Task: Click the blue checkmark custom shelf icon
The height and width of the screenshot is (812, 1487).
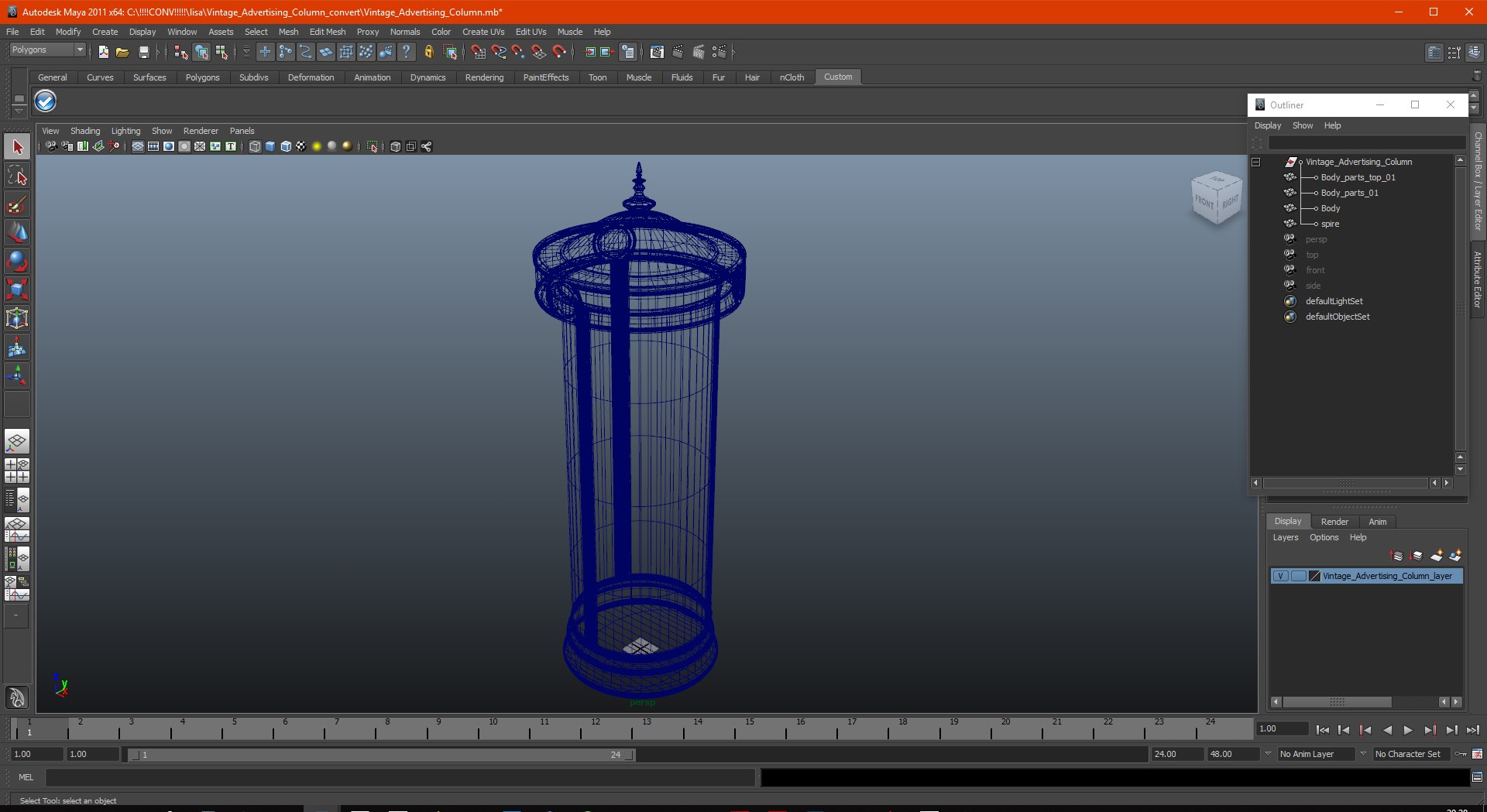Action: pos(46,101)
